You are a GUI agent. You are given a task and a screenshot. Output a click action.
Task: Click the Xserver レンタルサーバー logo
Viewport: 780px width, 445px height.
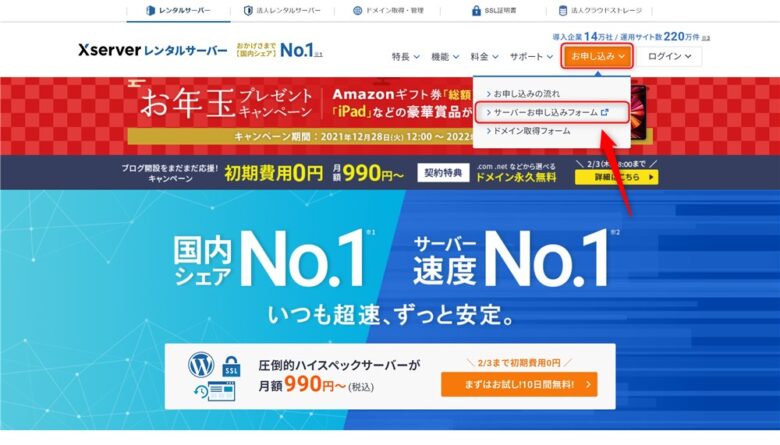(153, 50)
